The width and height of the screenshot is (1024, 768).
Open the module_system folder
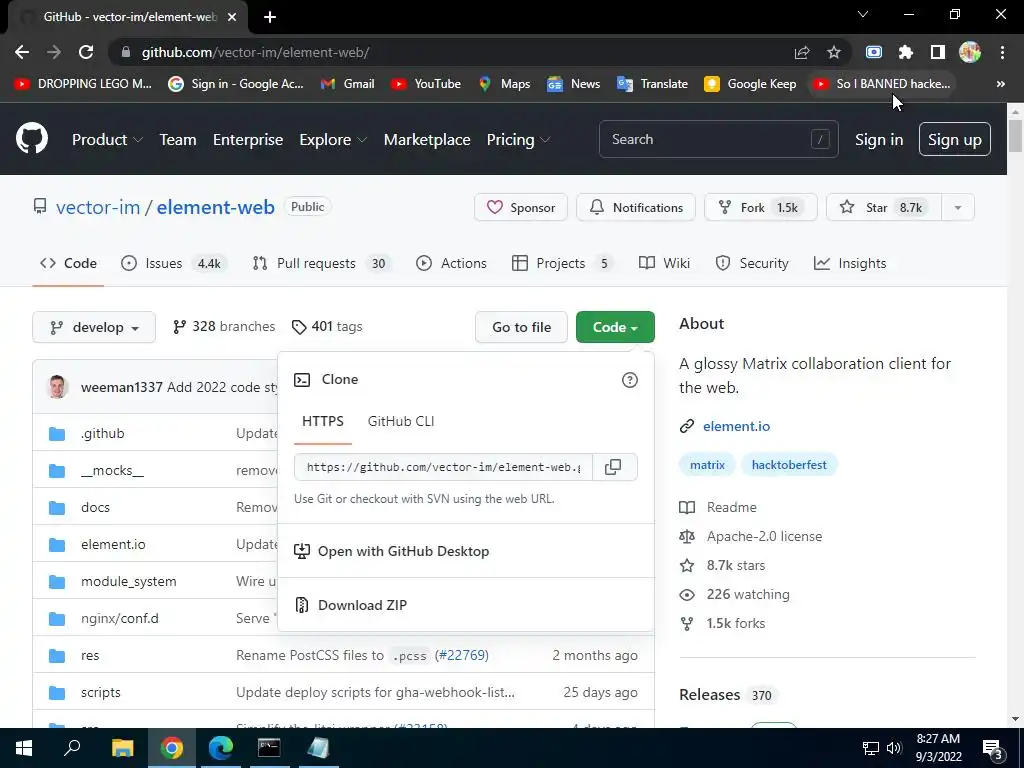(x=129, y=581)
